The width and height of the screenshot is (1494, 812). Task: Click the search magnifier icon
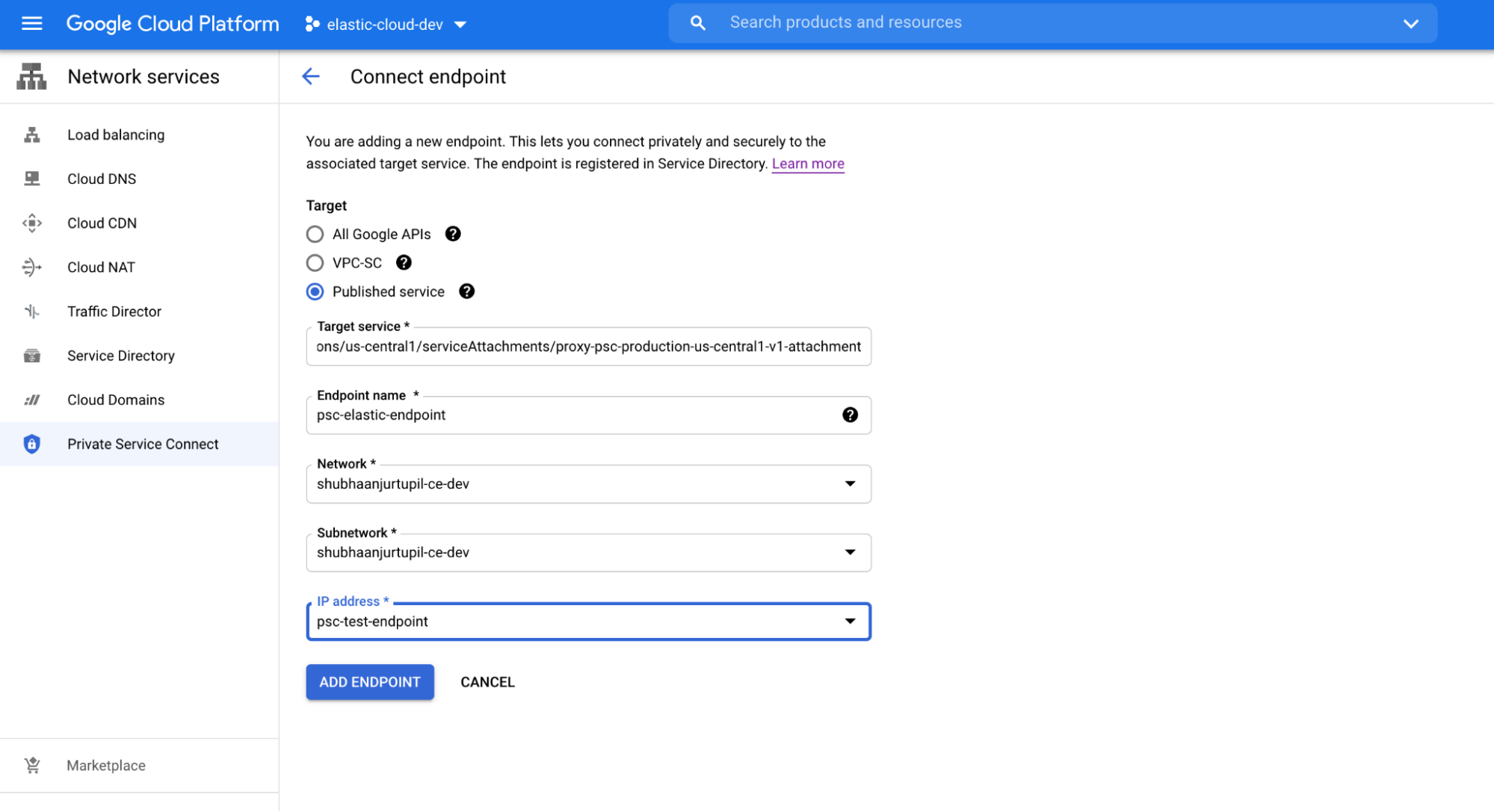point(697,23)
